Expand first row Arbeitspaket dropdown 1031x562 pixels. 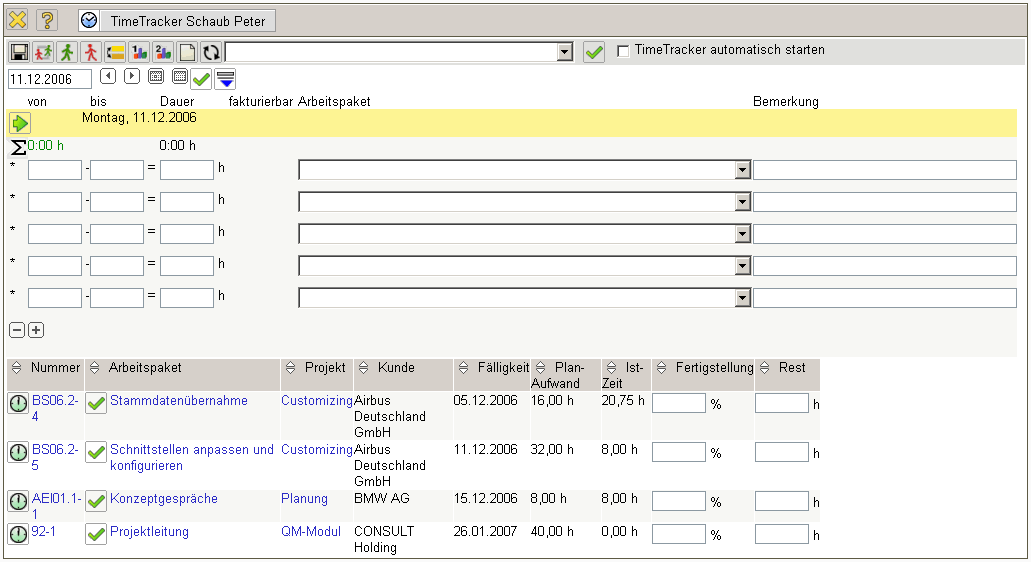[742, 170]
